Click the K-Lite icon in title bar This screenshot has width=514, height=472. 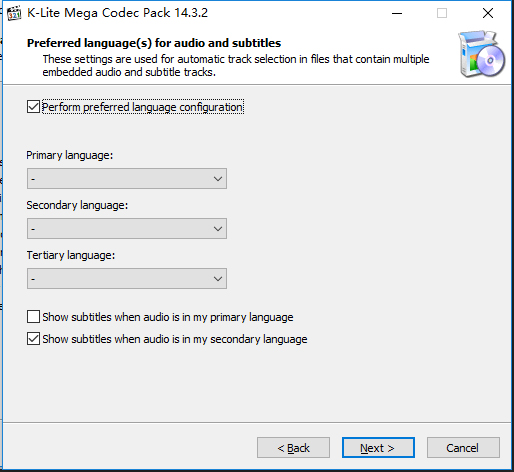[14, 13]
